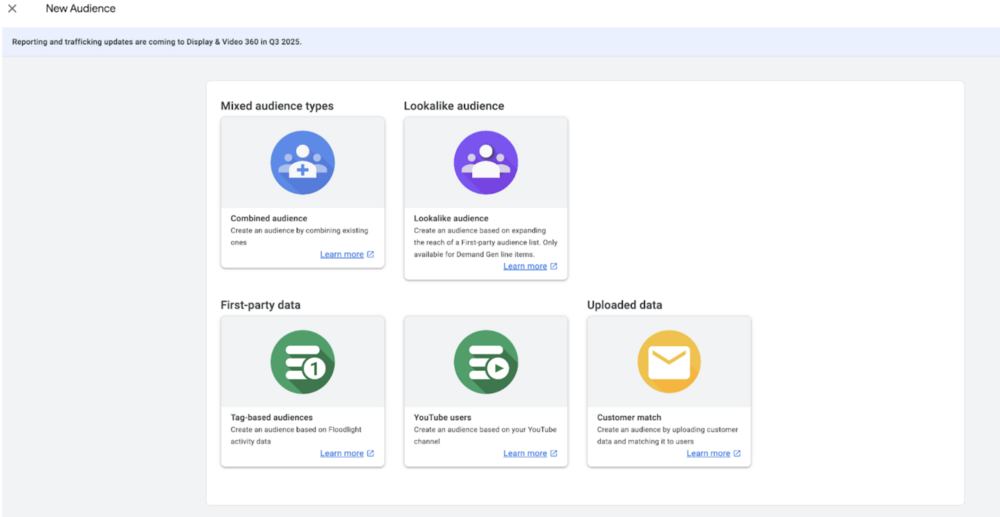Close the New Audience dialog
1000x517 pixels.
pos(12,9)
